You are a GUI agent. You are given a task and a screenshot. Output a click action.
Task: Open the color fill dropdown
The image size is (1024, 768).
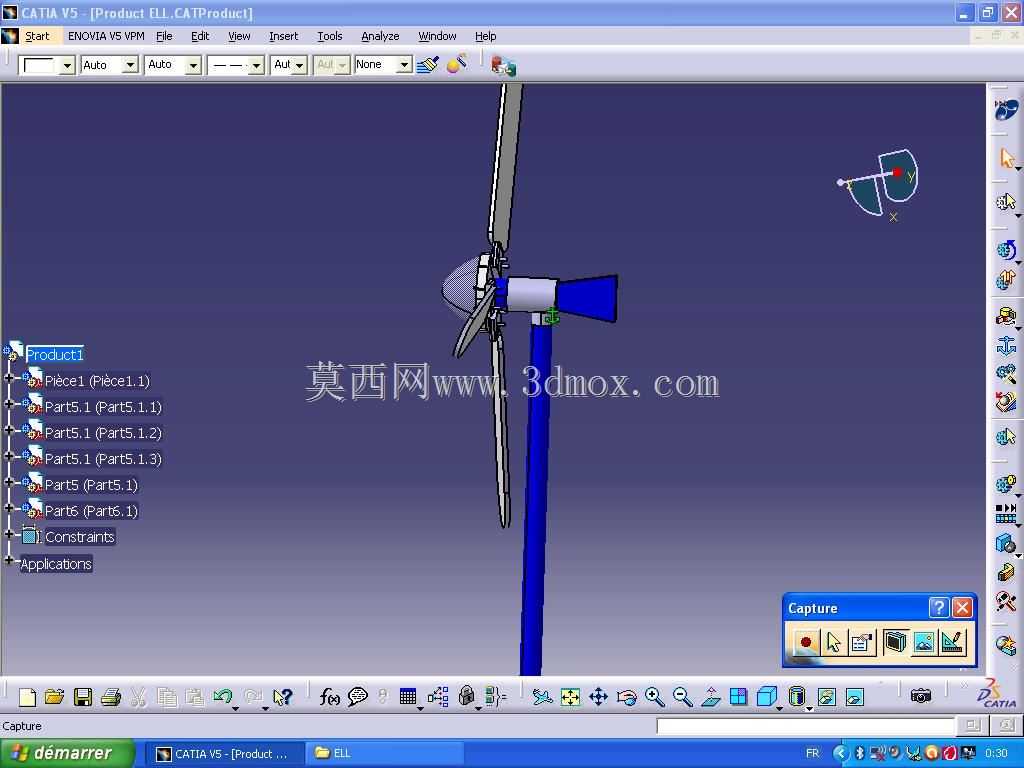click(x=67, y=65)
